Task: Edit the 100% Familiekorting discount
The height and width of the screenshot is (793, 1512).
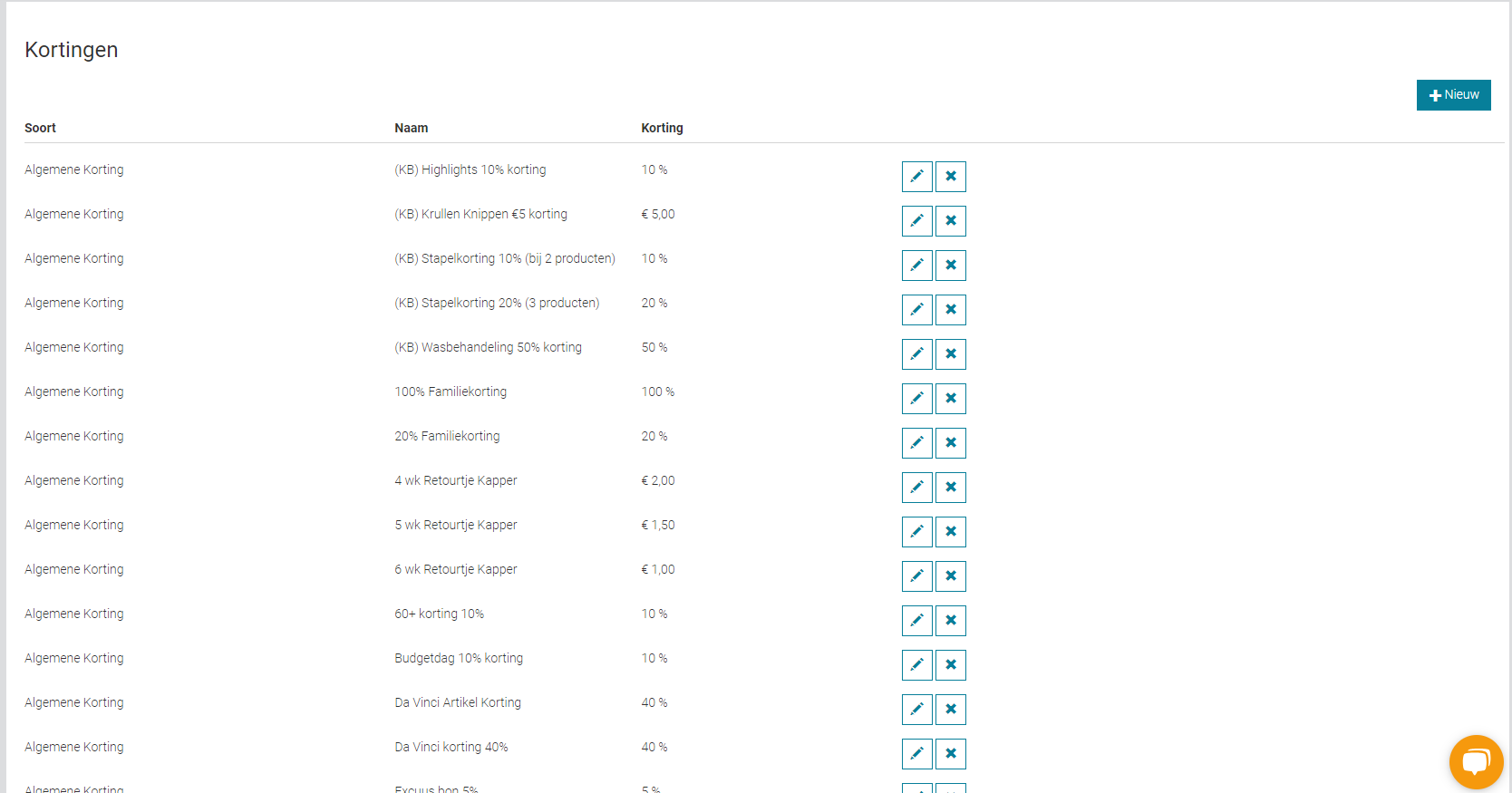Action: click(916, 399)
